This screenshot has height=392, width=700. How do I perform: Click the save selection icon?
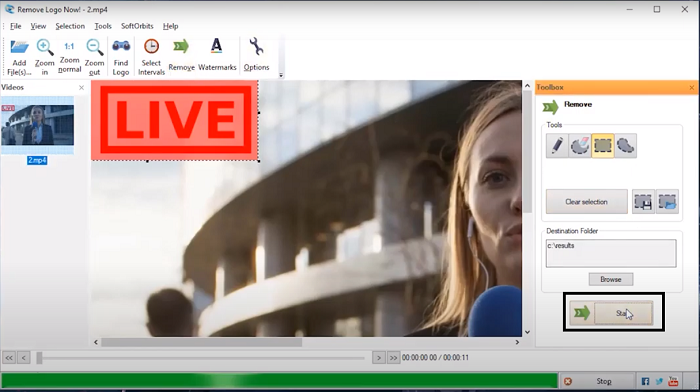click(643, 202)
